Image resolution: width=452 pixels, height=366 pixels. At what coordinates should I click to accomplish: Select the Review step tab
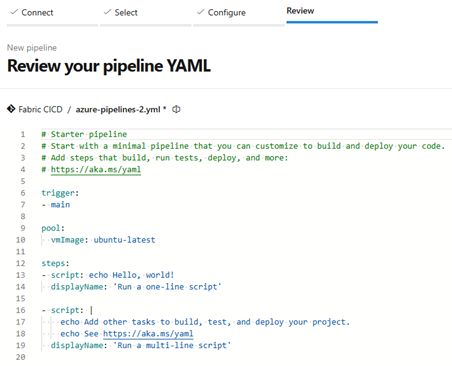[x=332, y=12]
